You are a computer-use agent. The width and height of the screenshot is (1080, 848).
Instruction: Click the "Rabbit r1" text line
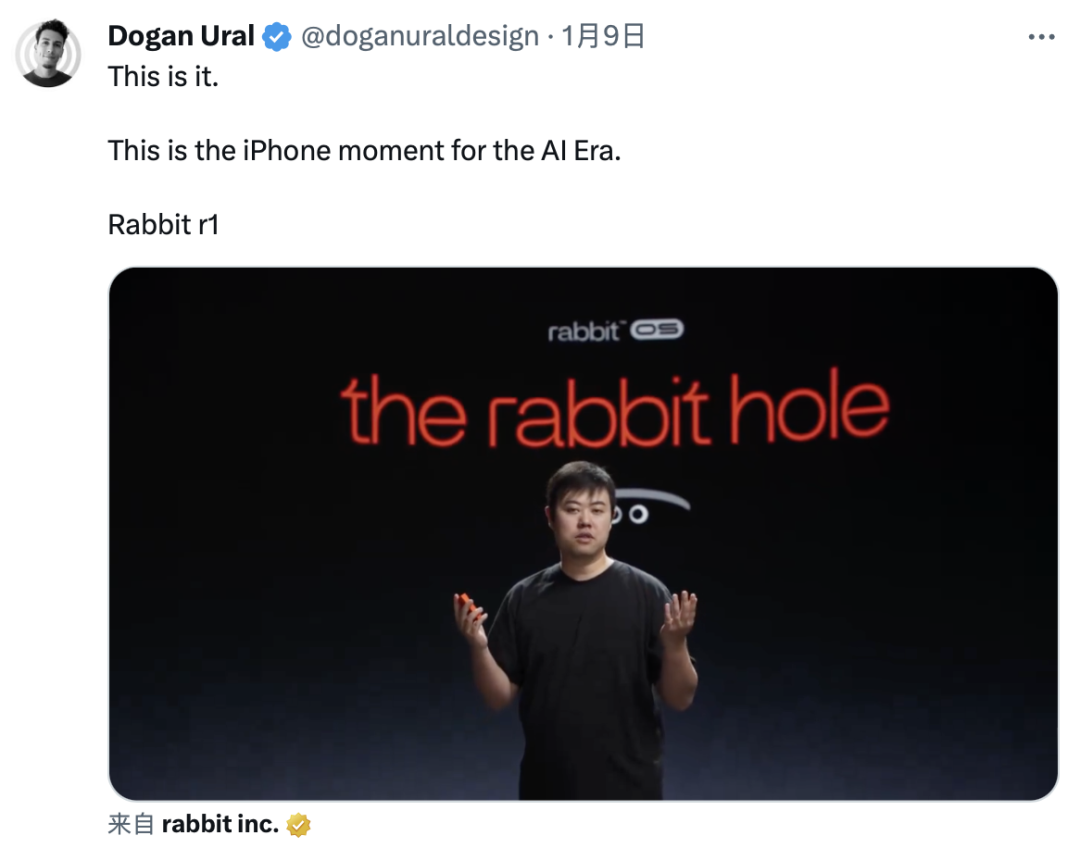(163, 225)
